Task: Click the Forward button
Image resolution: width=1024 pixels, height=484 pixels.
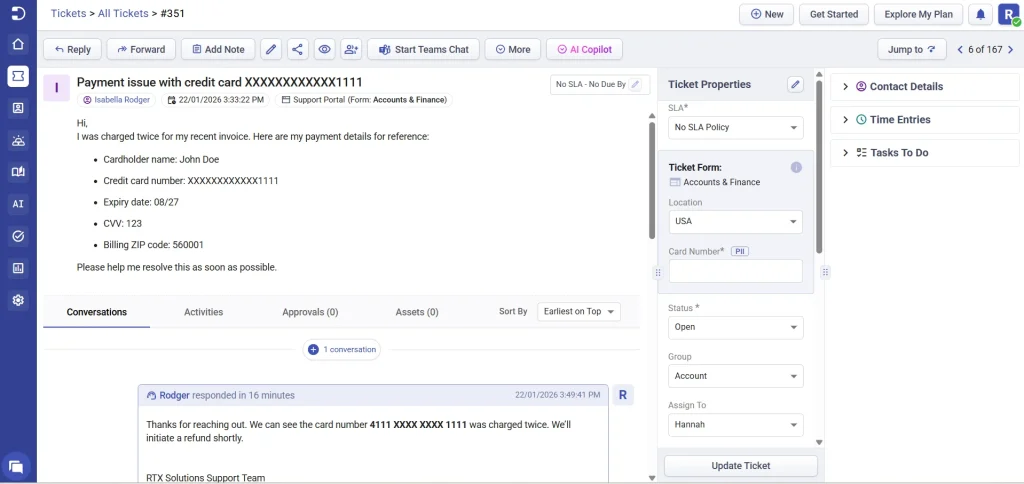Action: [x=141, y=49]
